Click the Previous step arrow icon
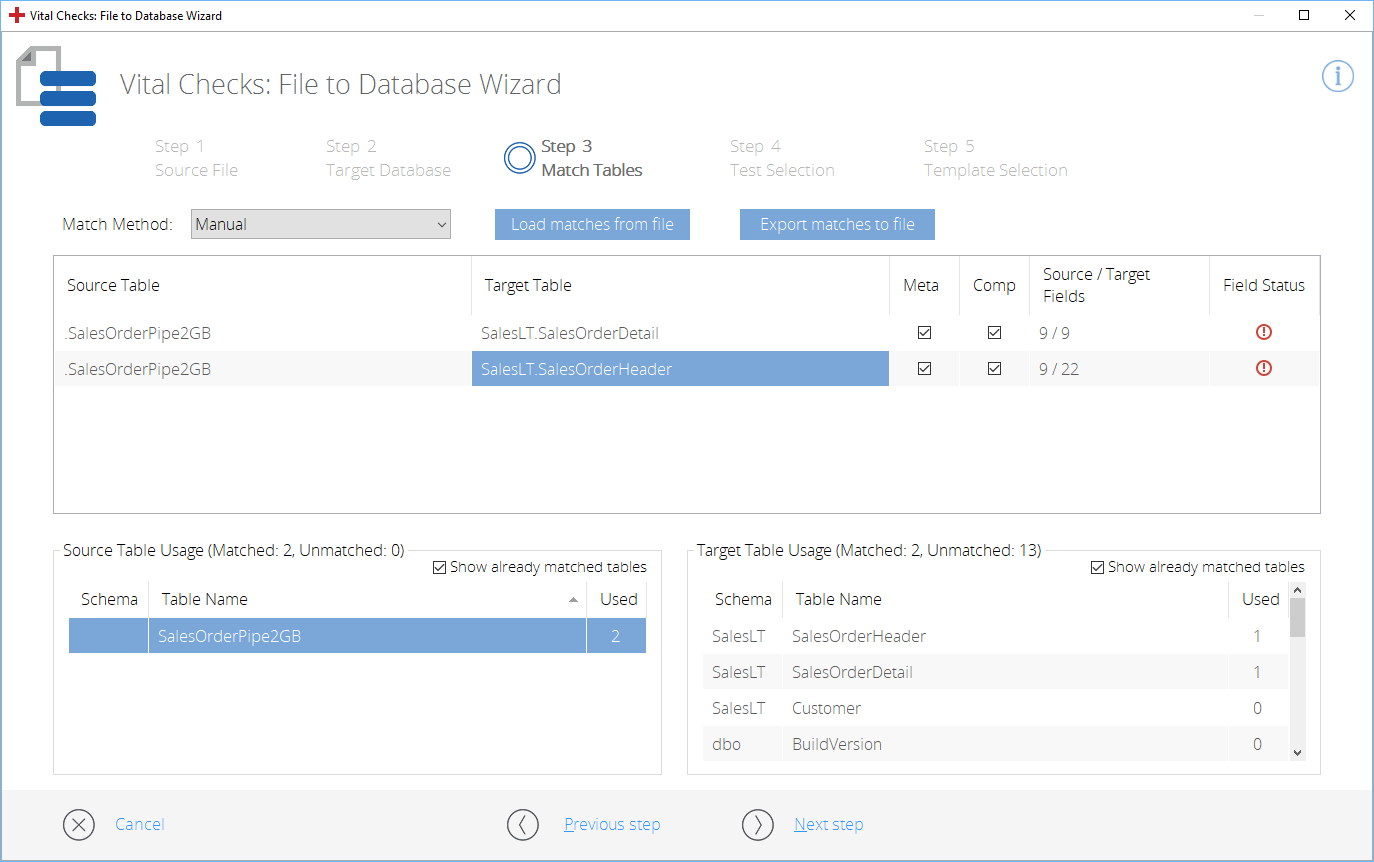 pyautogui.click(x=522, y=825)
